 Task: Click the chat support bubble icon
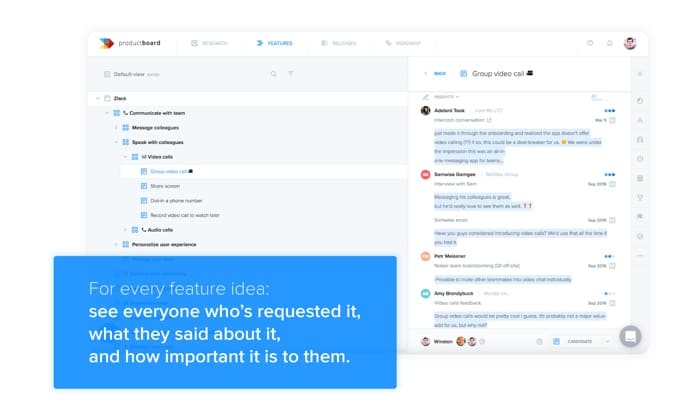(630, 337)
